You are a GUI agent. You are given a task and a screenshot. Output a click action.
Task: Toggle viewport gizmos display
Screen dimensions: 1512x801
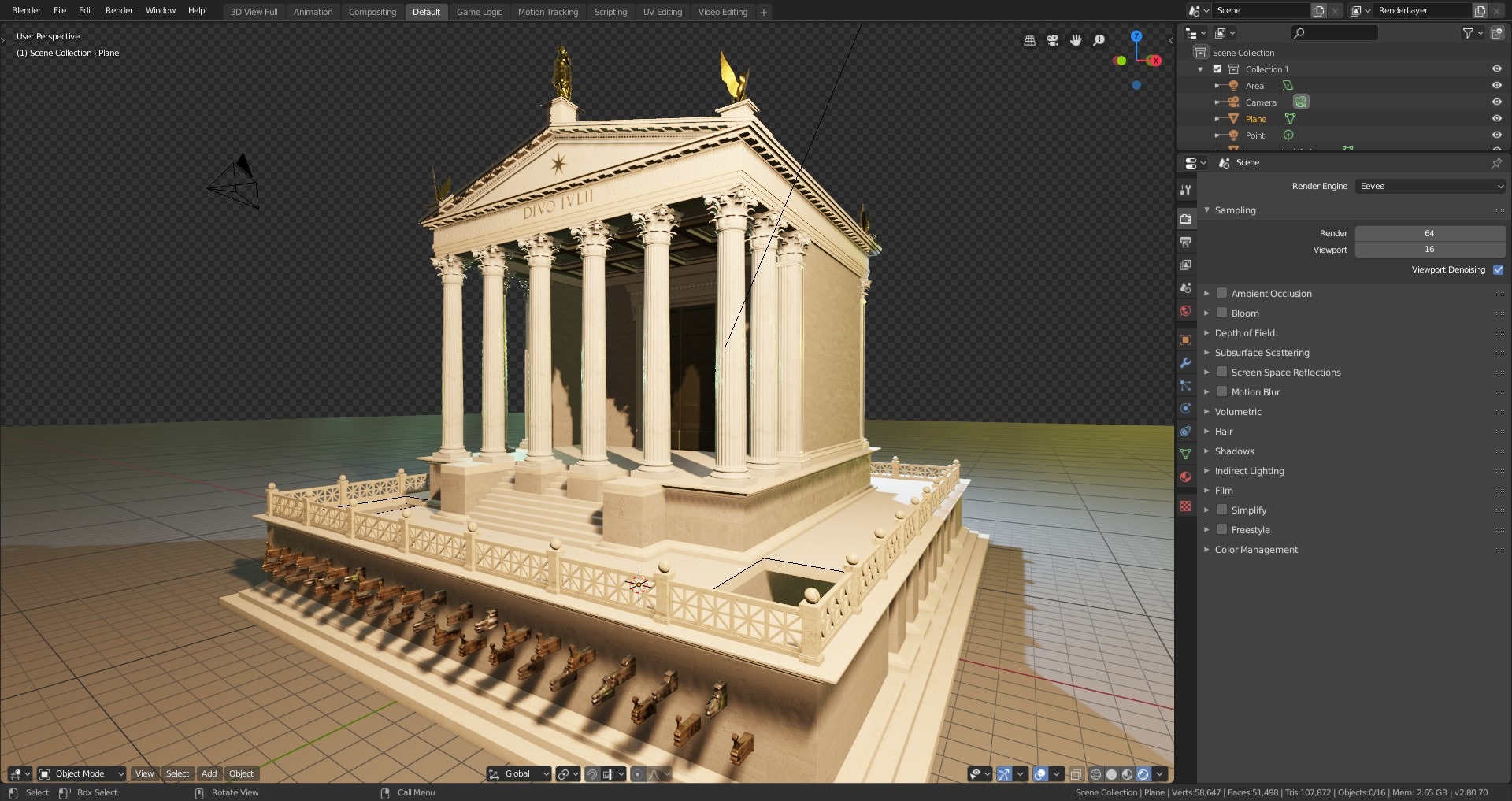click(1004, 774)
